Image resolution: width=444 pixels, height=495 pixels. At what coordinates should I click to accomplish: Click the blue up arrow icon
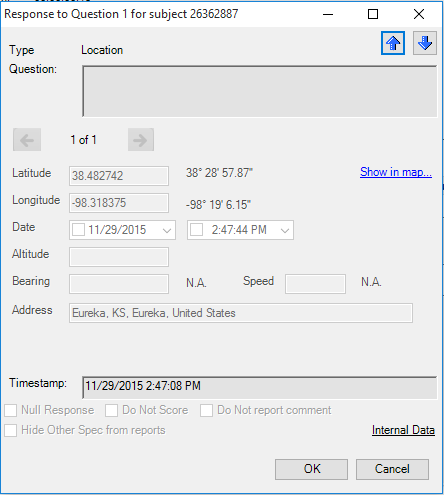393,43
